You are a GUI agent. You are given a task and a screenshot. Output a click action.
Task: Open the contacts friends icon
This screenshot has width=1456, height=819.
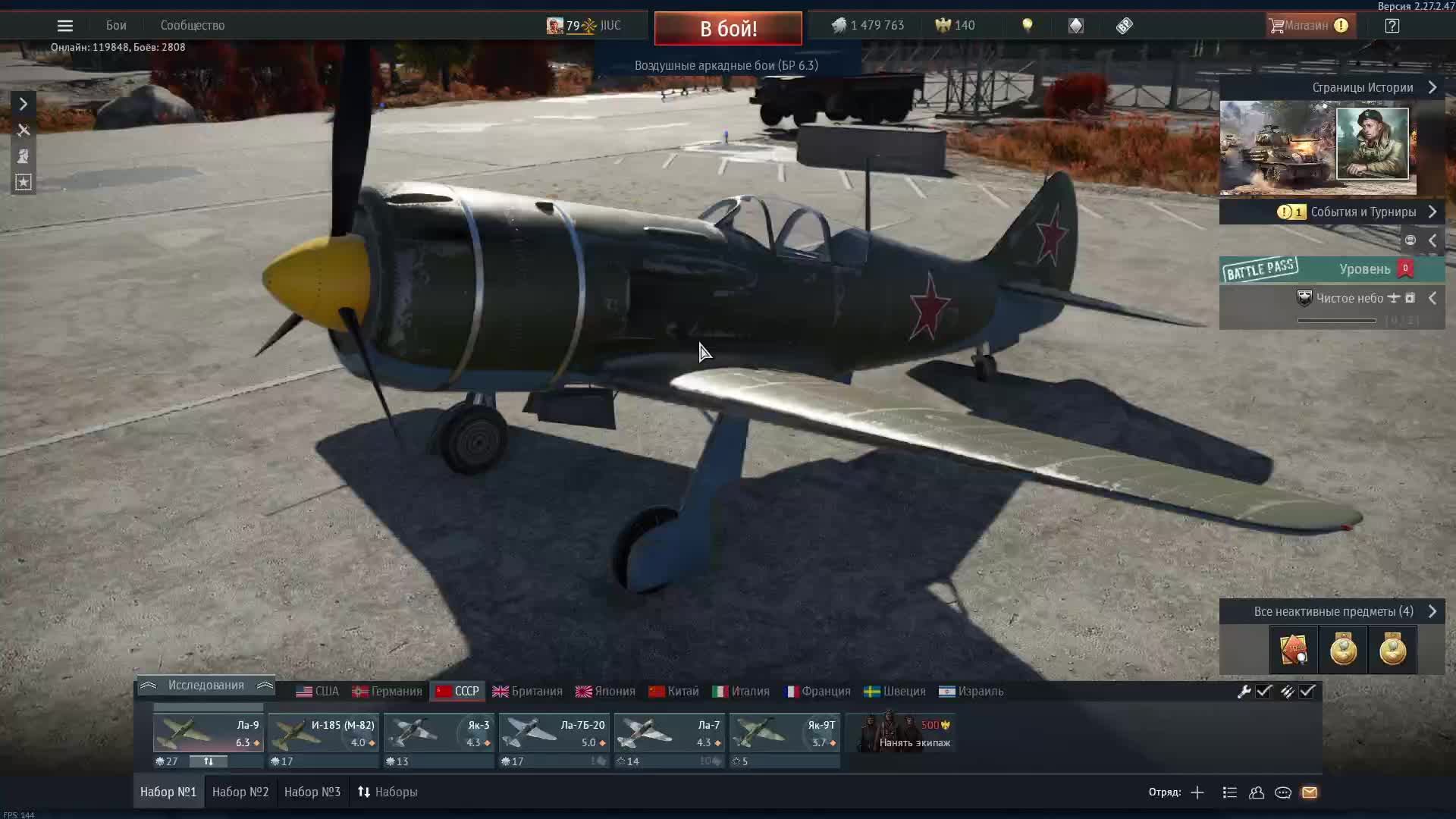pos(1257,792)
